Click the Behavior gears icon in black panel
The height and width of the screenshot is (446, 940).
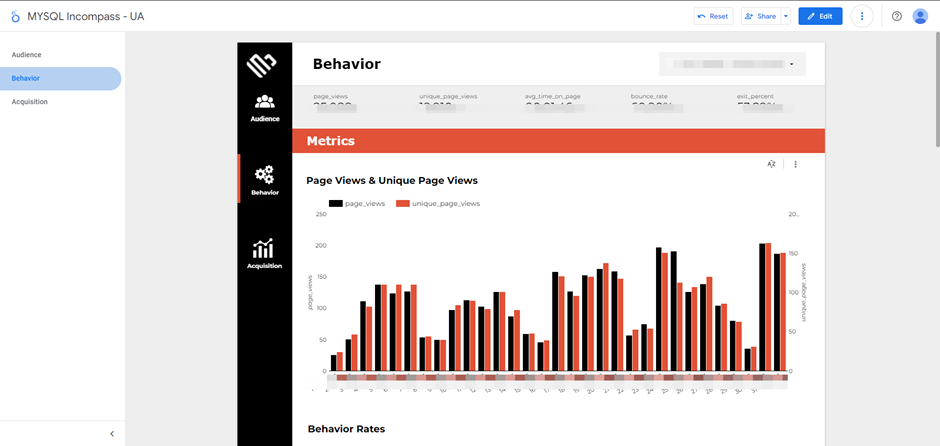click(x=264, y=176)
